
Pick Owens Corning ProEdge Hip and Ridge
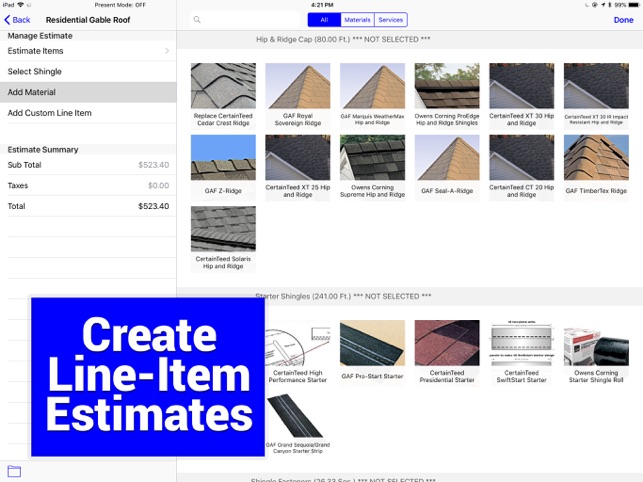(x=447, y=96)
